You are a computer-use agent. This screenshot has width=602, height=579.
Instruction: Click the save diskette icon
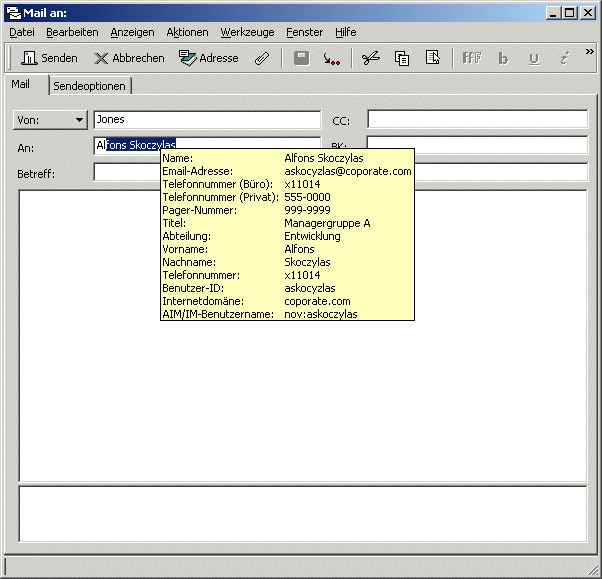[x=301, y=58]
